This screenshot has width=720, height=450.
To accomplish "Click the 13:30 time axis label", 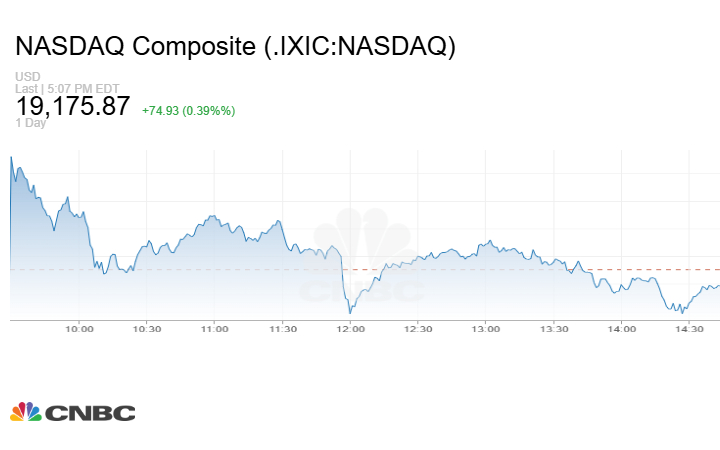I will click(554, 329).
